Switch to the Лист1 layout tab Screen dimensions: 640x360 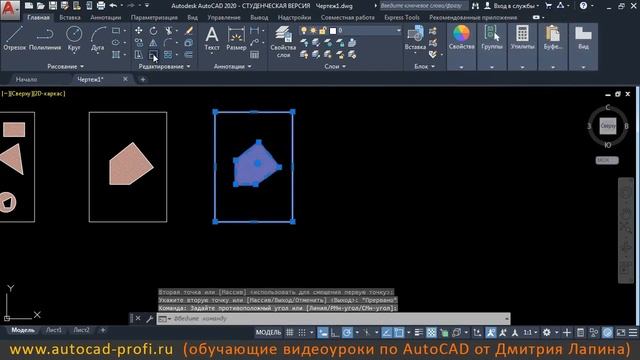pos(53,330)
